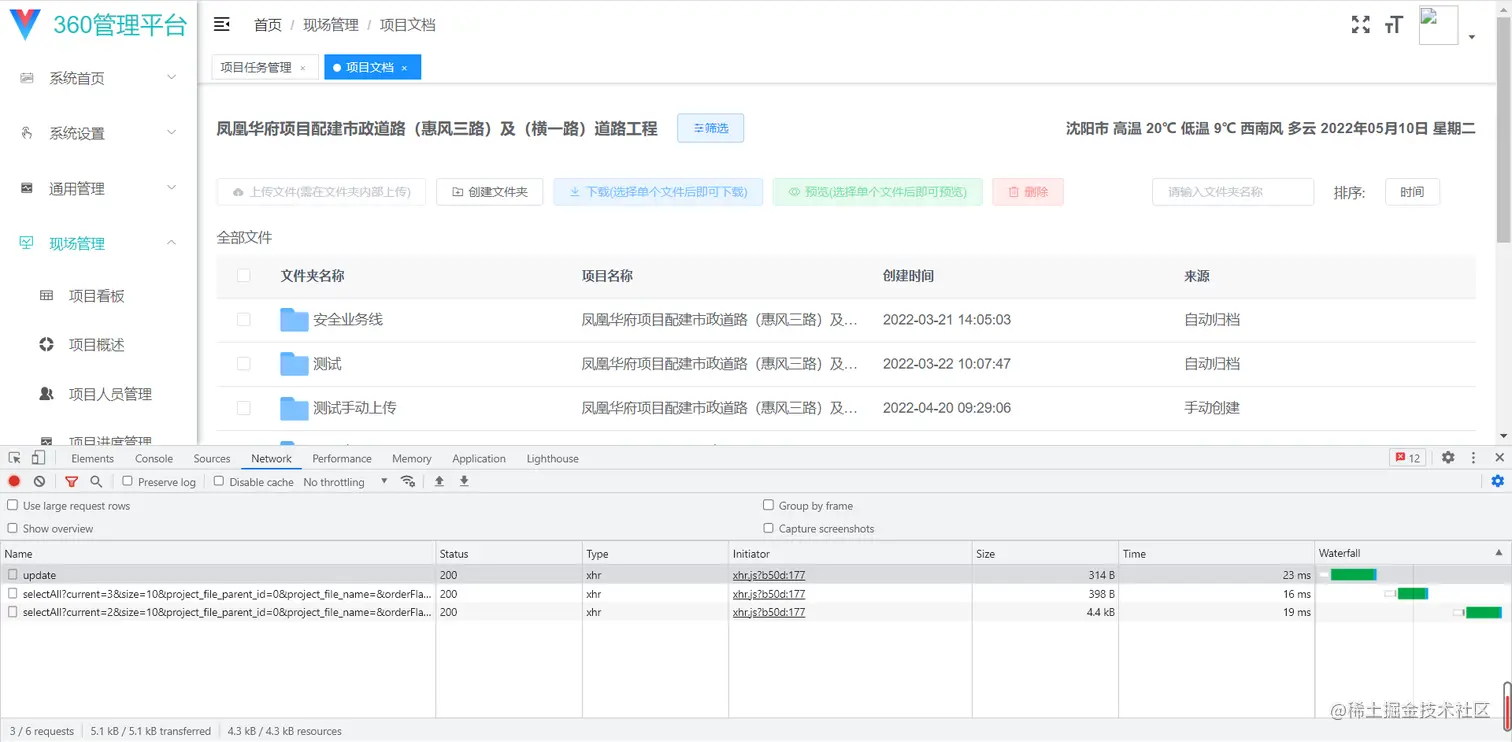Click the 项目看板 menu icon
1512x742 pixels.
(46, 296)
